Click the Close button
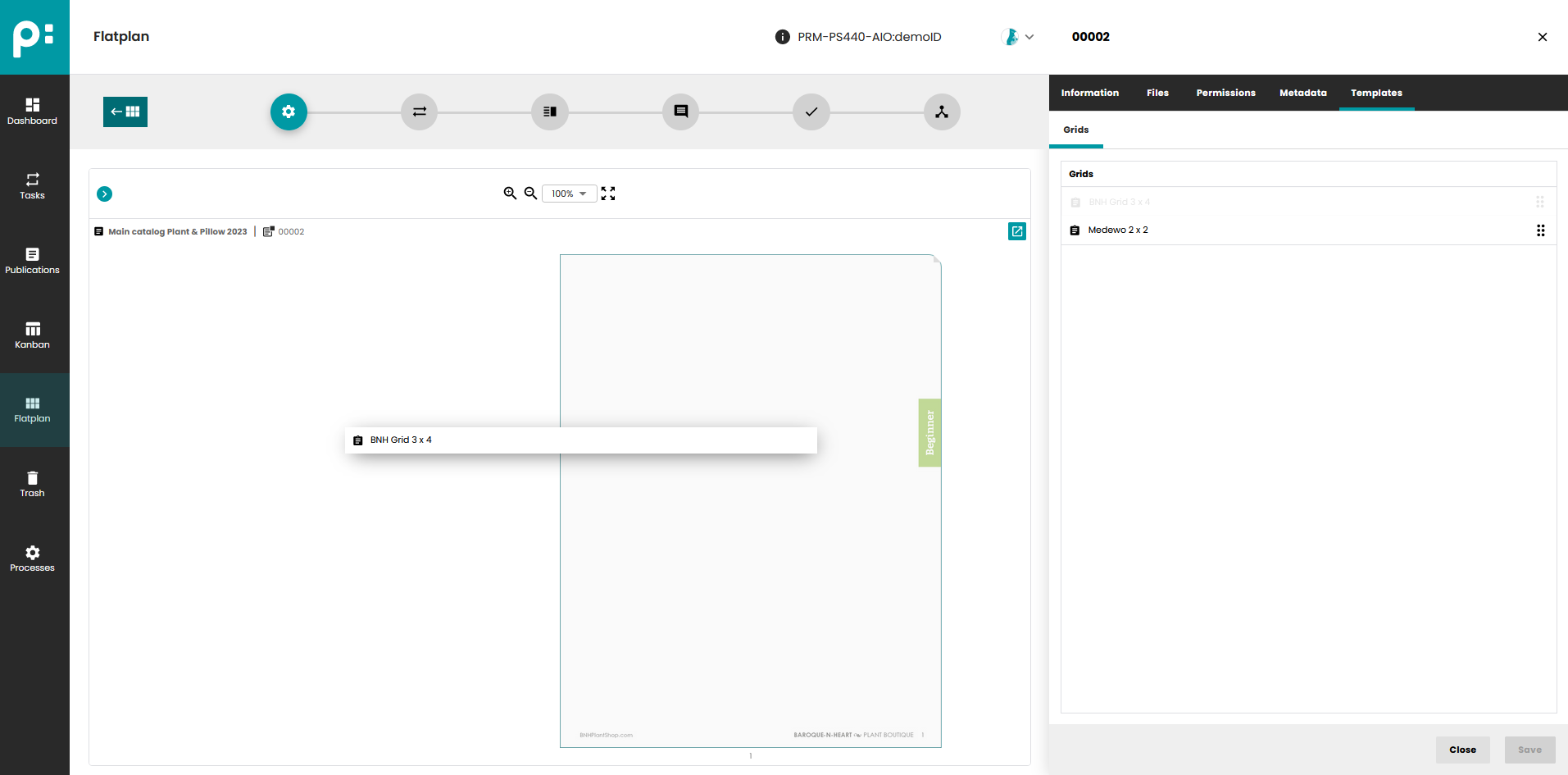Image resolution: width=1568 pixels, height=775 pixels. tap(1462, 750)
